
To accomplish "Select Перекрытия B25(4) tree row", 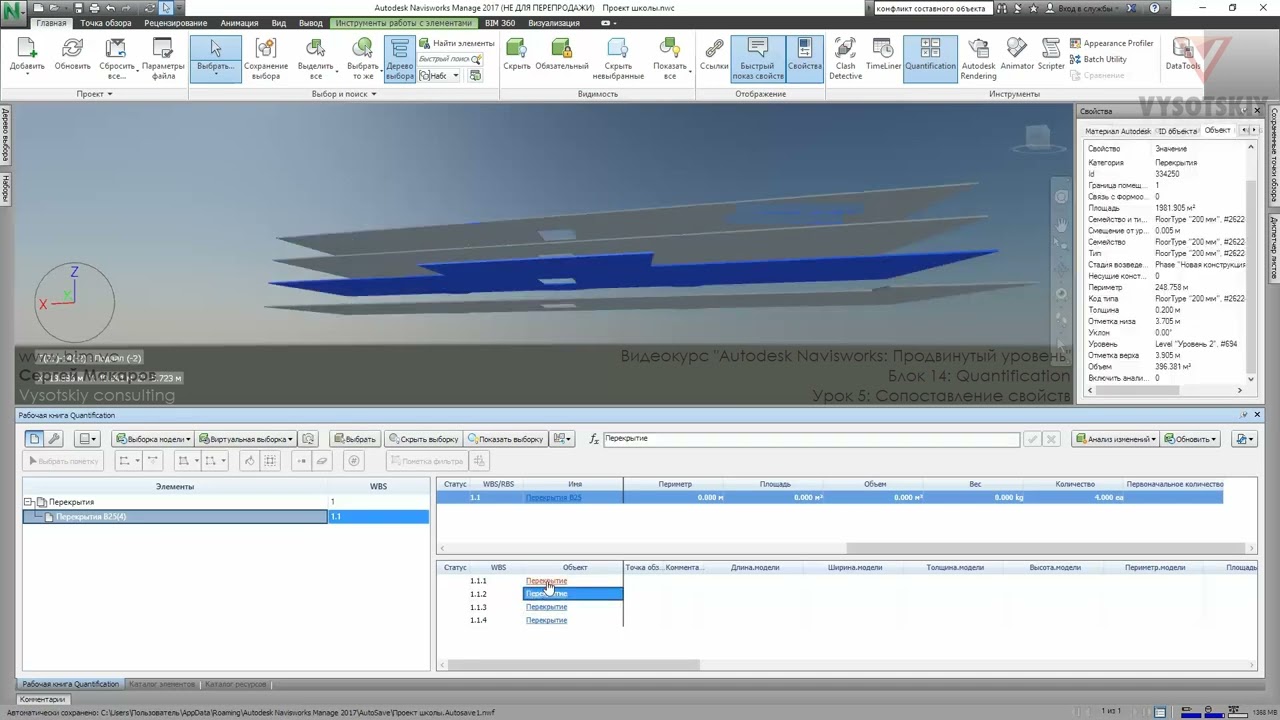I will tap(175, 516).
